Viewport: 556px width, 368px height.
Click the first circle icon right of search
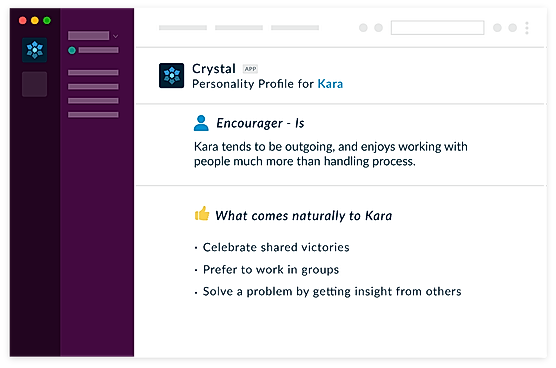click(x=497, y=28)
